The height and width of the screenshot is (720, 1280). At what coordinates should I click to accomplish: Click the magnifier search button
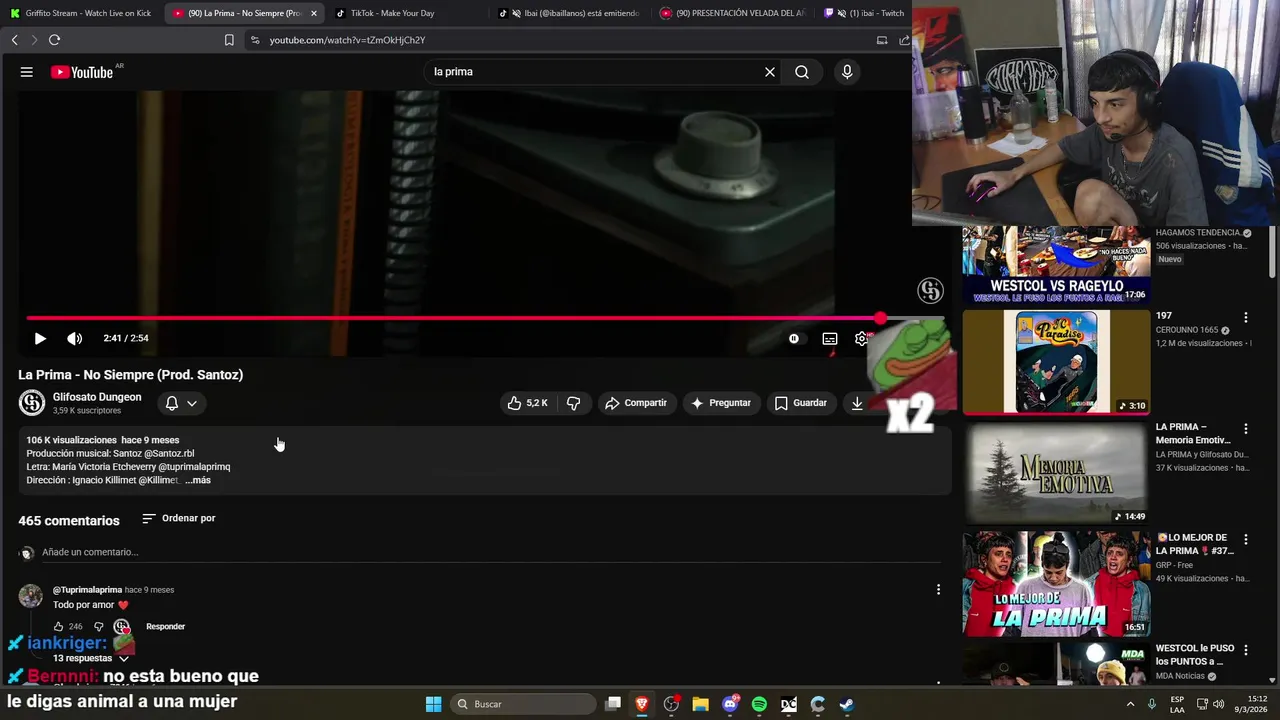pyautogui.click(x=802, y=72)
